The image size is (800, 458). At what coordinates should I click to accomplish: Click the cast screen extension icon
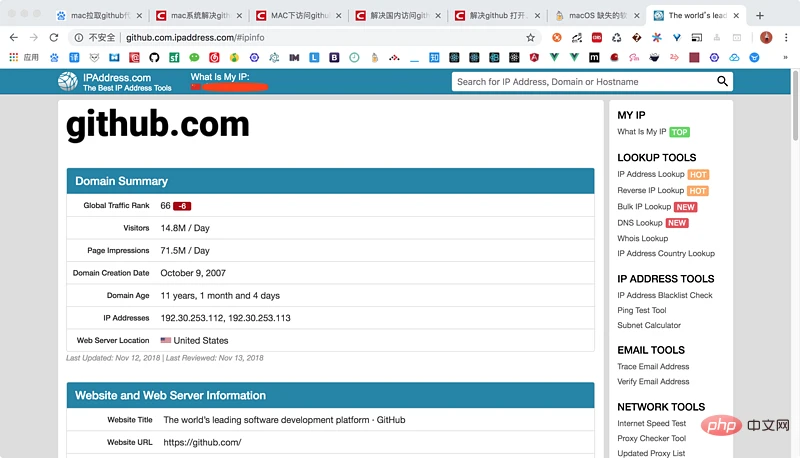tap(696, 37)
